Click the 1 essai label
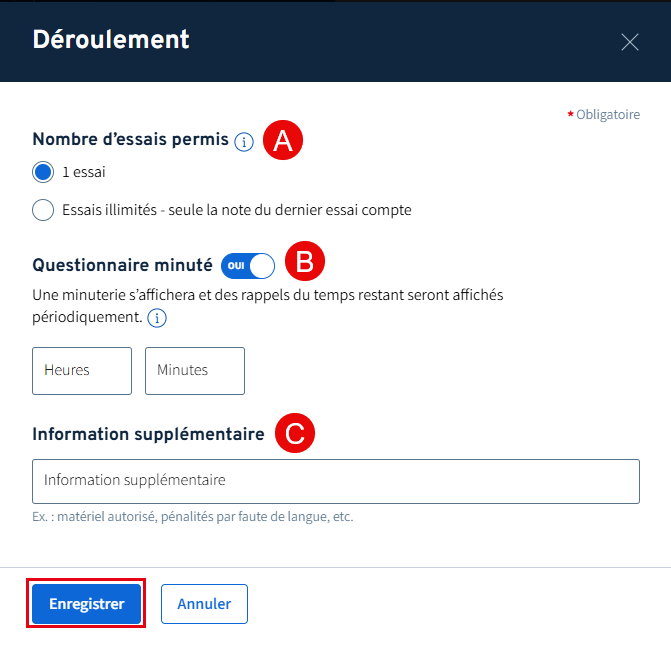671x646 pixels. click(84, 172)
